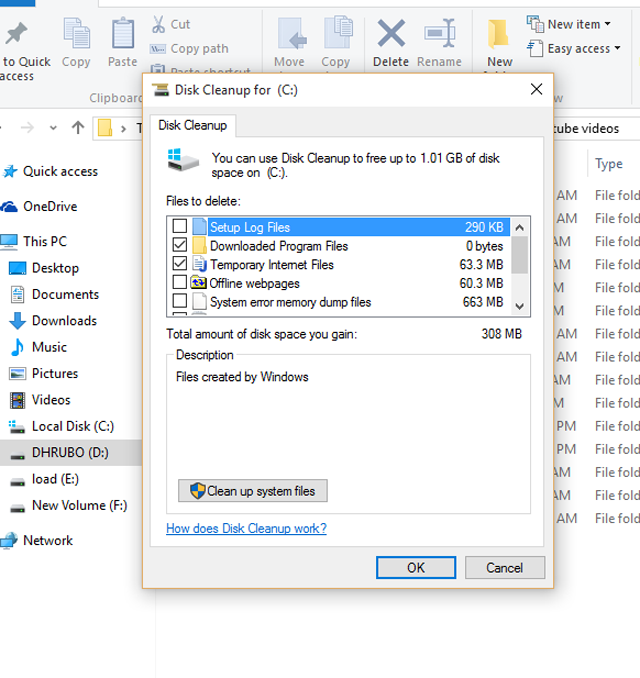This screenshot has width=640, height=678.
Task: Check System error memory dump files checkbox
Action: point(179,301)
